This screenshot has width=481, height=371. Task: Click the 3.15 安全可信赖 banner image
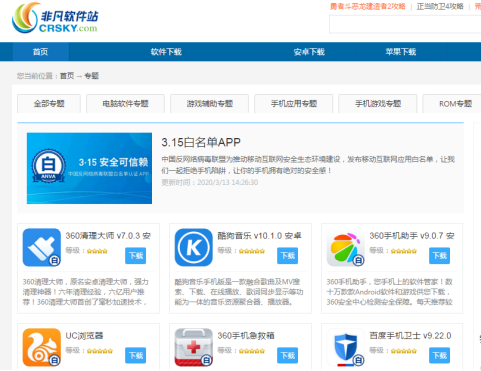(x=89, y=168)
